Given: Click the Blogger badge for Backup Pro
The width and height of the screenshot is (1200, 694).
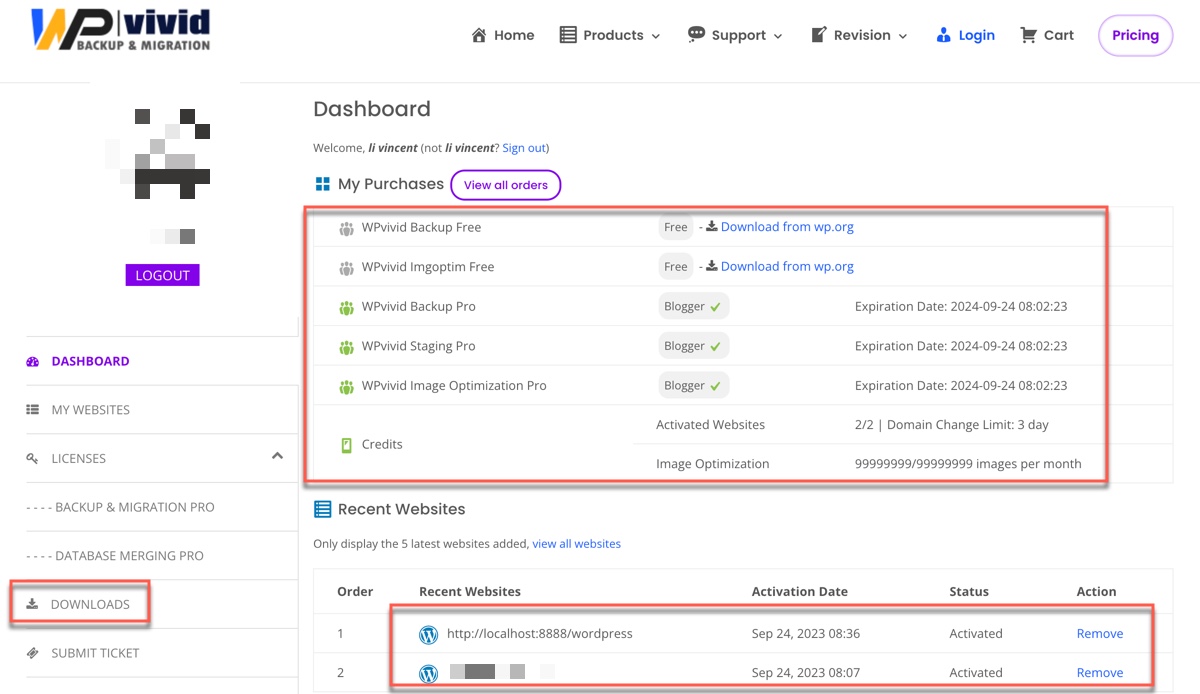Looking at the screenshot, I should point(694,307).
